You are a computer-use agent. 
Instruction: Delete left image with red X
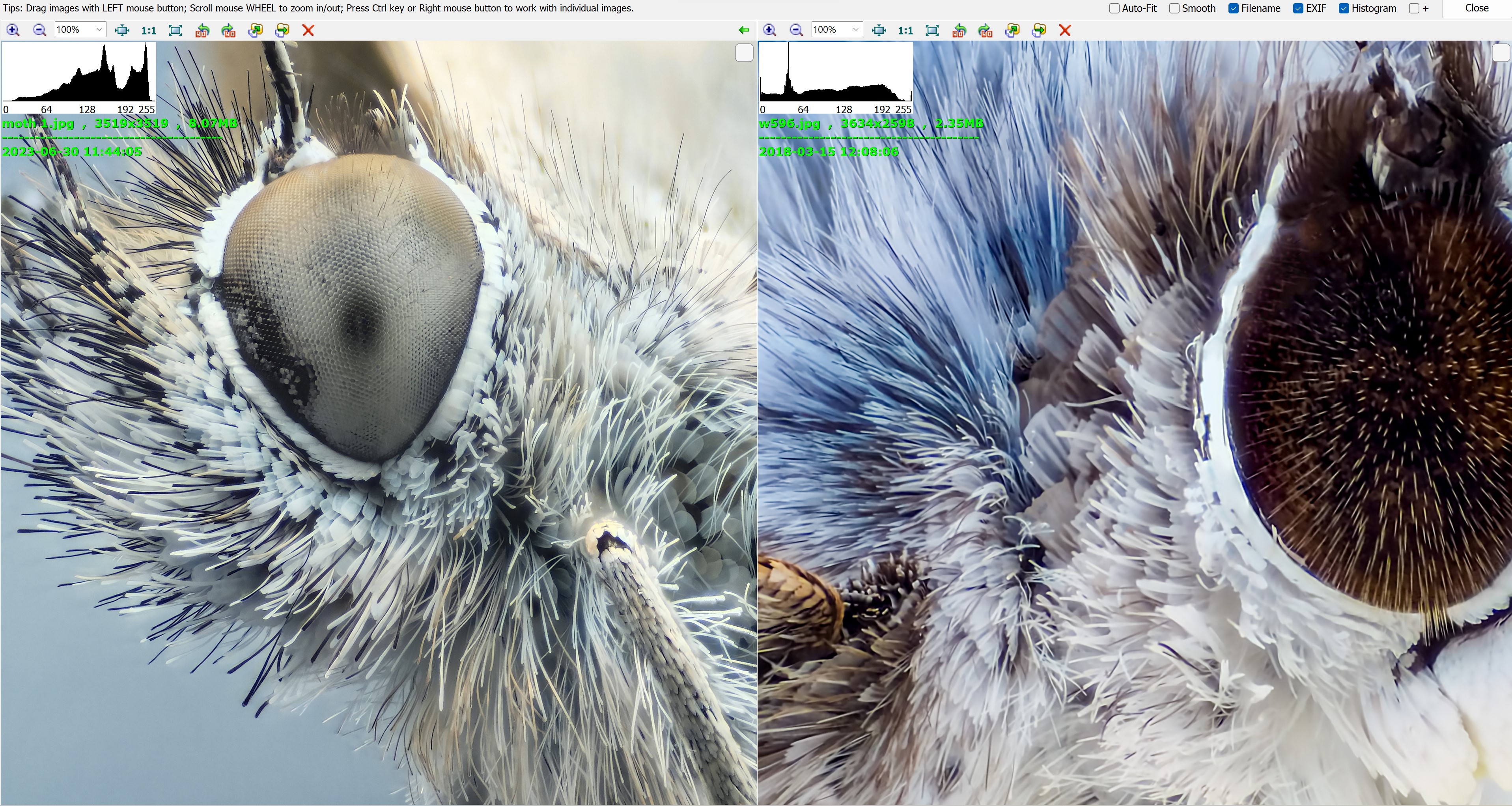(x=308, y=30)
